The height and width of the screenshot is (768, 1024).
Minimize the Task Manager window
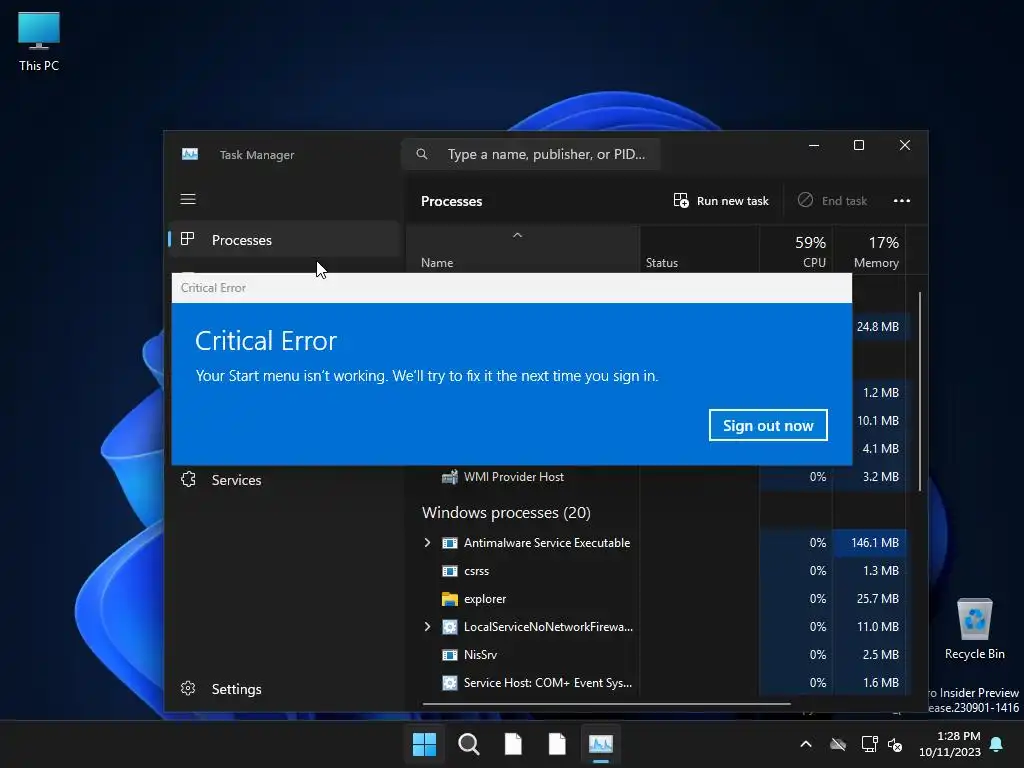[x=814, y=145]
